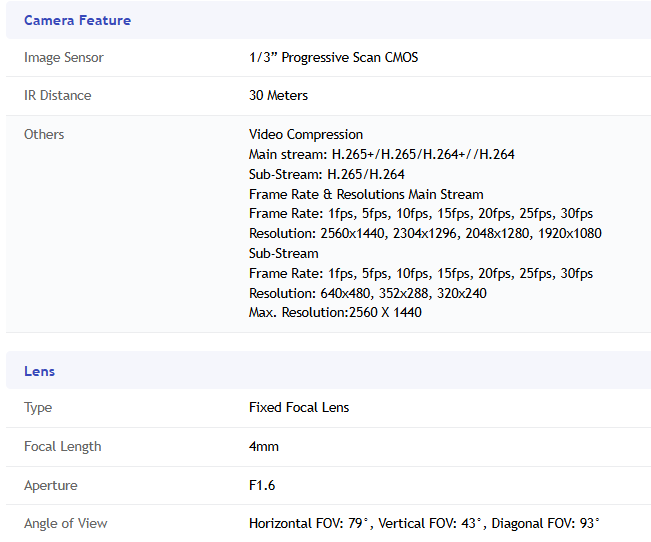Click the 1/3" Progressive Scan CMOS value
This screenshot has width=651, height=542.
click(333, 58)
